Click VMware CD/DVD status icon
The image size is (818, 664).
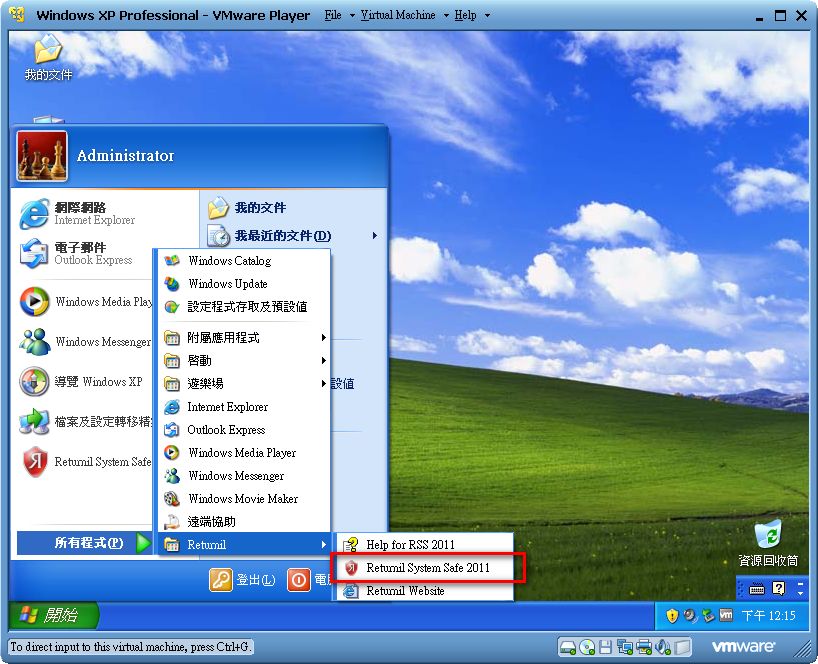(x=587, y=647)
